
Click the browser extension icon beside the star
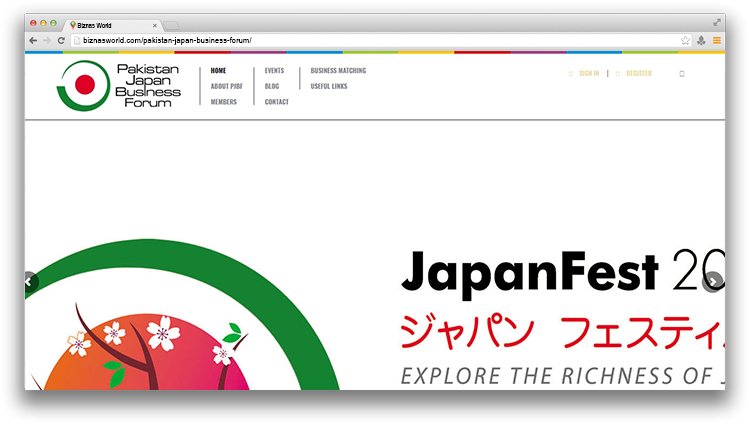[x=701, y=40]
